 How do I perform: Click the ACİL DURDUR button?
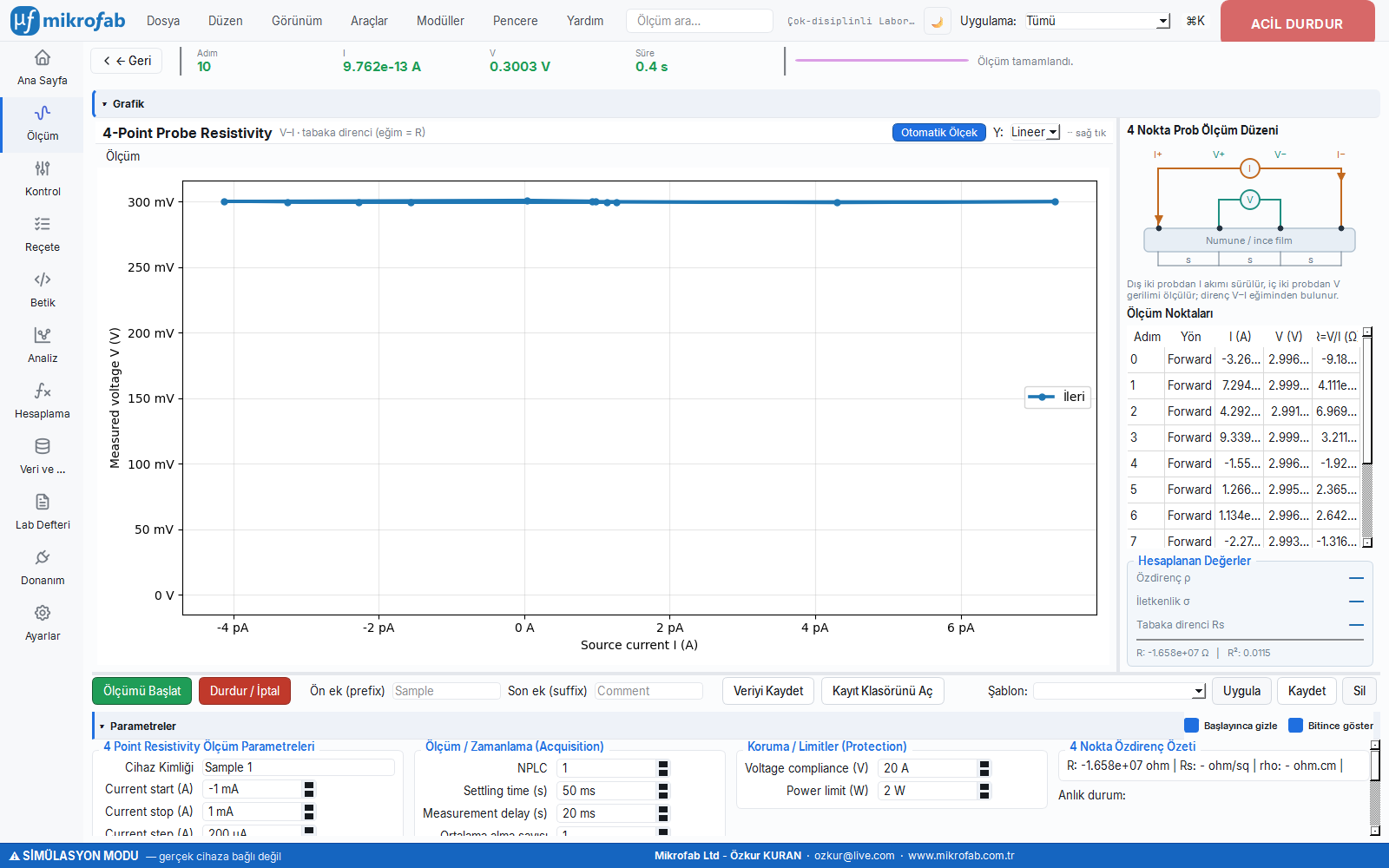(1297, 22)
